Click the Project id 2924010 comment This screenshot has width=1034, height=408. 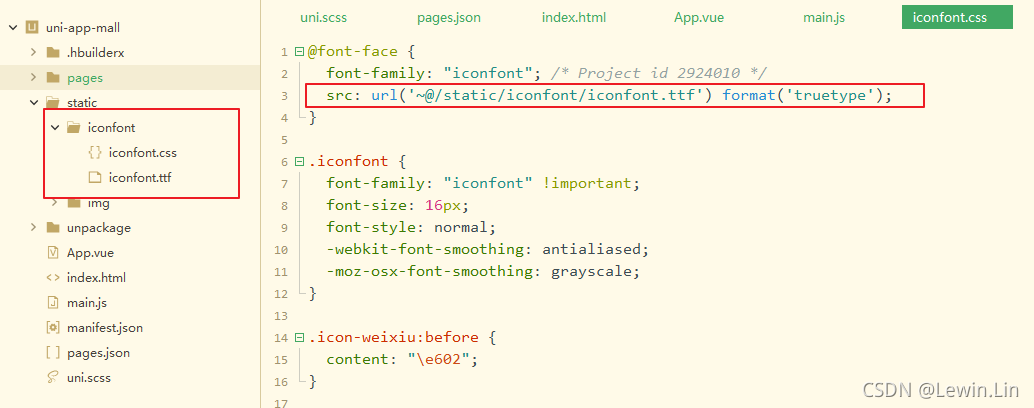pos(657,73)
